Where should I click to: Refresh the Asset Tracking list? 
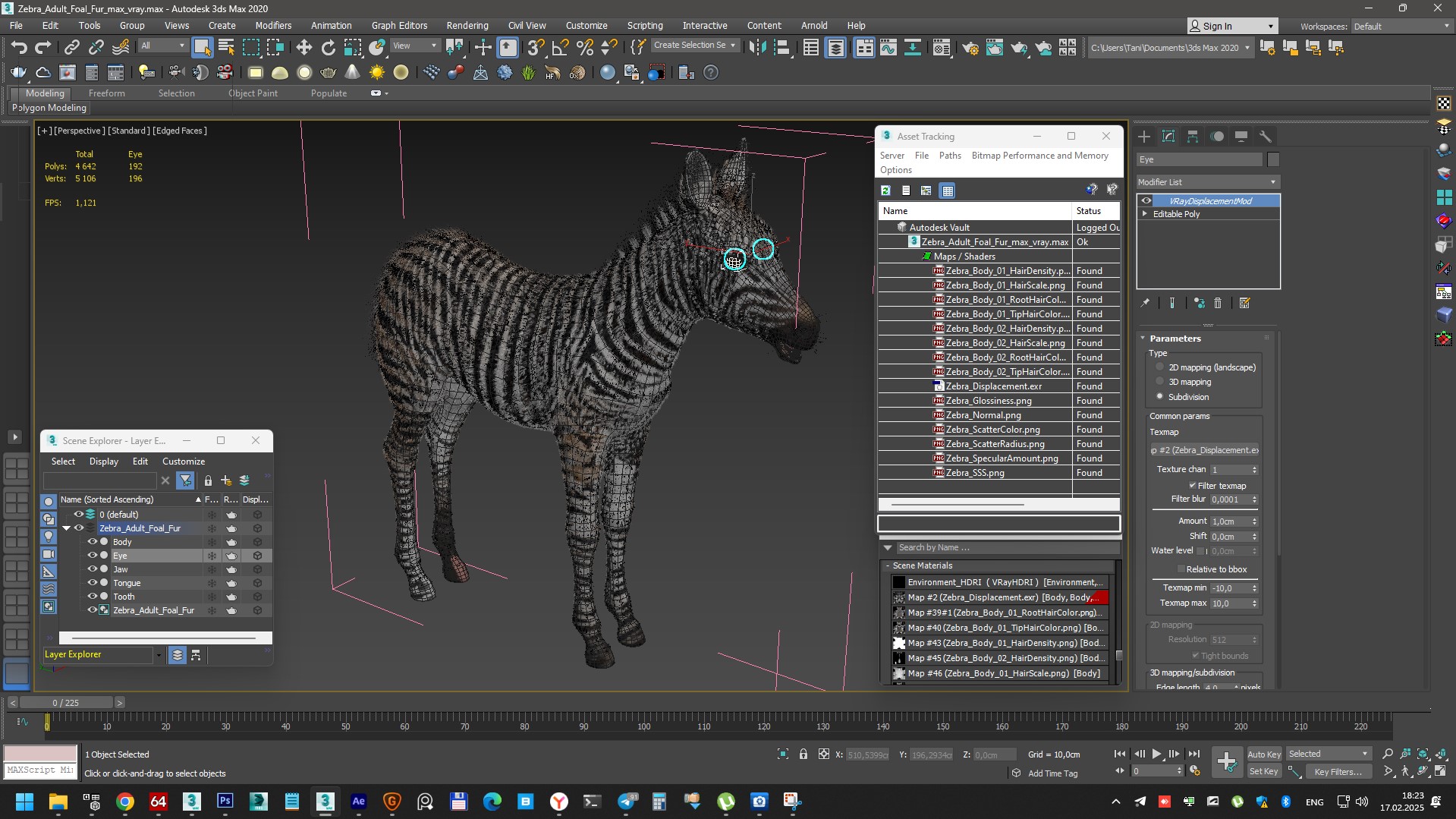pos(885,191)
